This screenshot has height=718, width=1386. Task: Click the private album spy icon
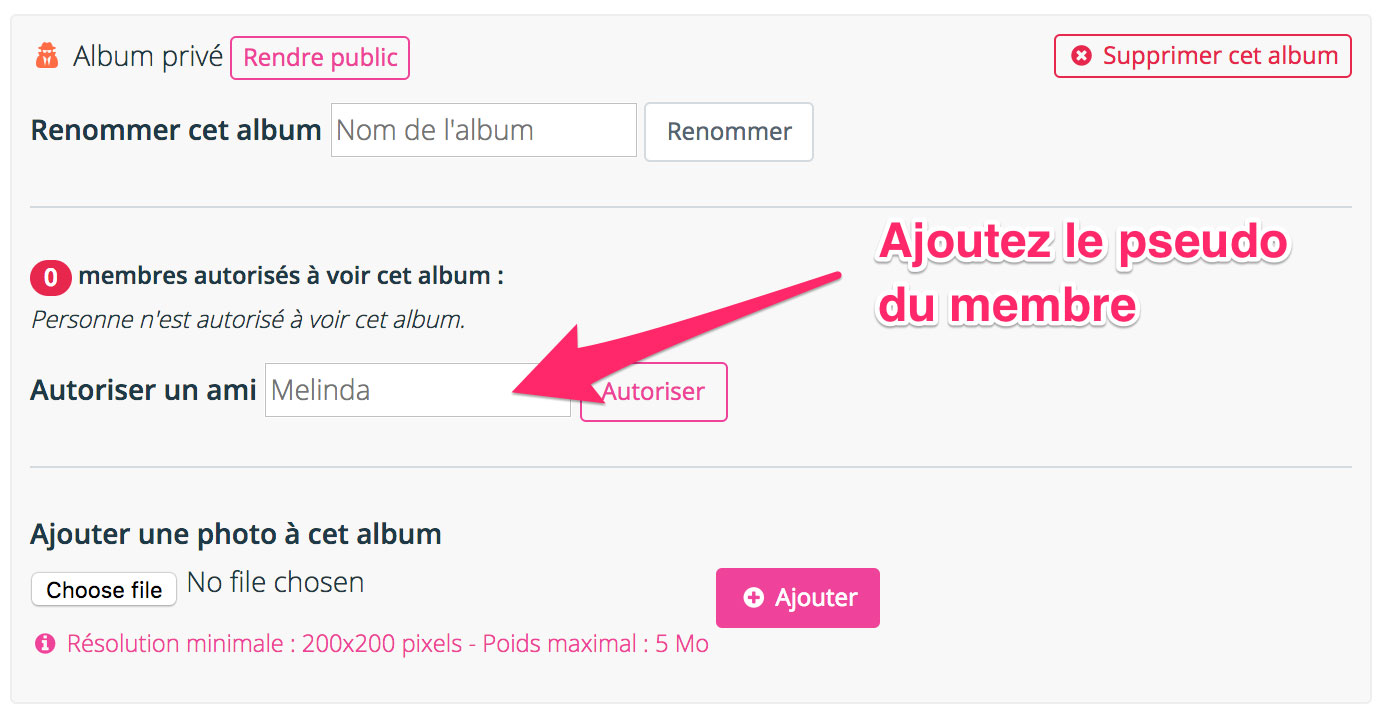click(47, 56)
